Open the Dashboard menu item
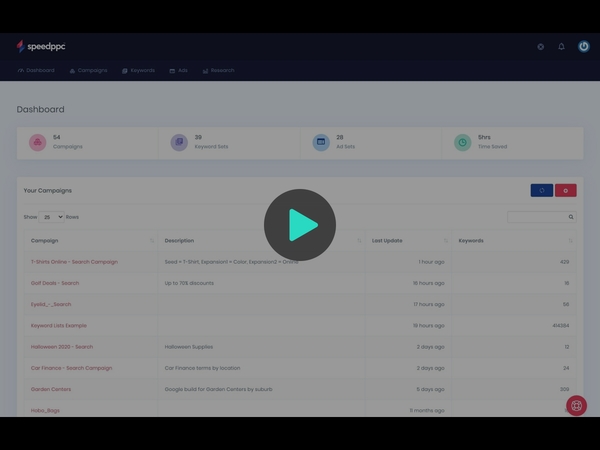The height and width of the screenshot is (450, 600). pyautogui.click(x=36, y=70)
